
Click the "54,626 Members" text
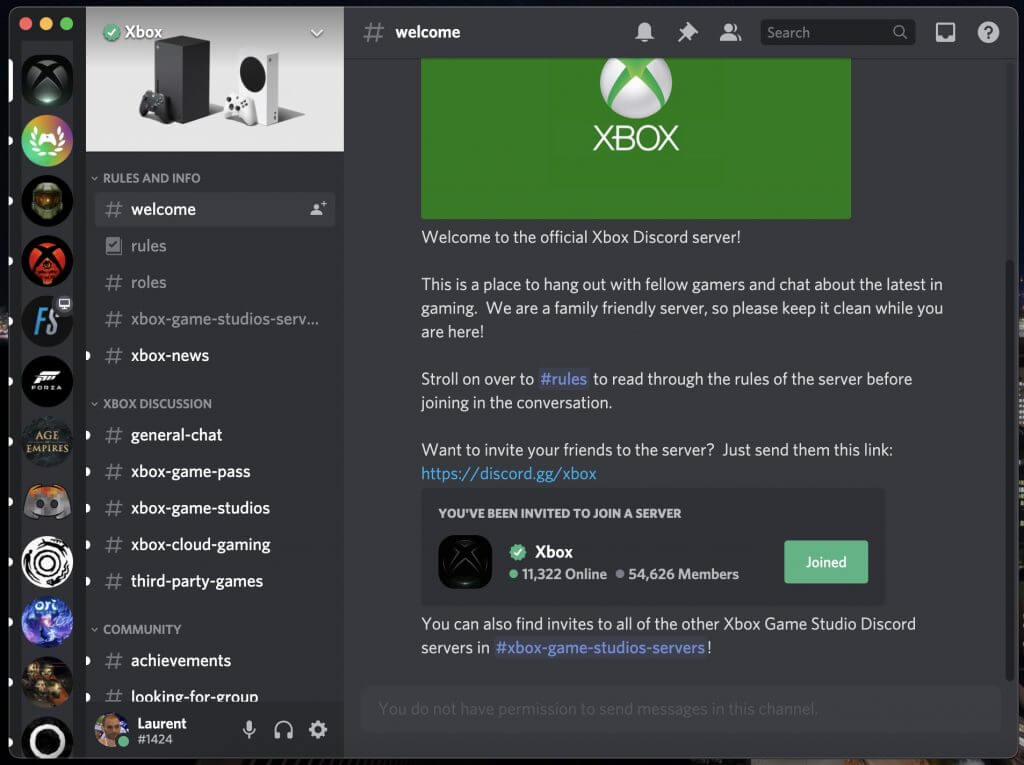(683, 574)
